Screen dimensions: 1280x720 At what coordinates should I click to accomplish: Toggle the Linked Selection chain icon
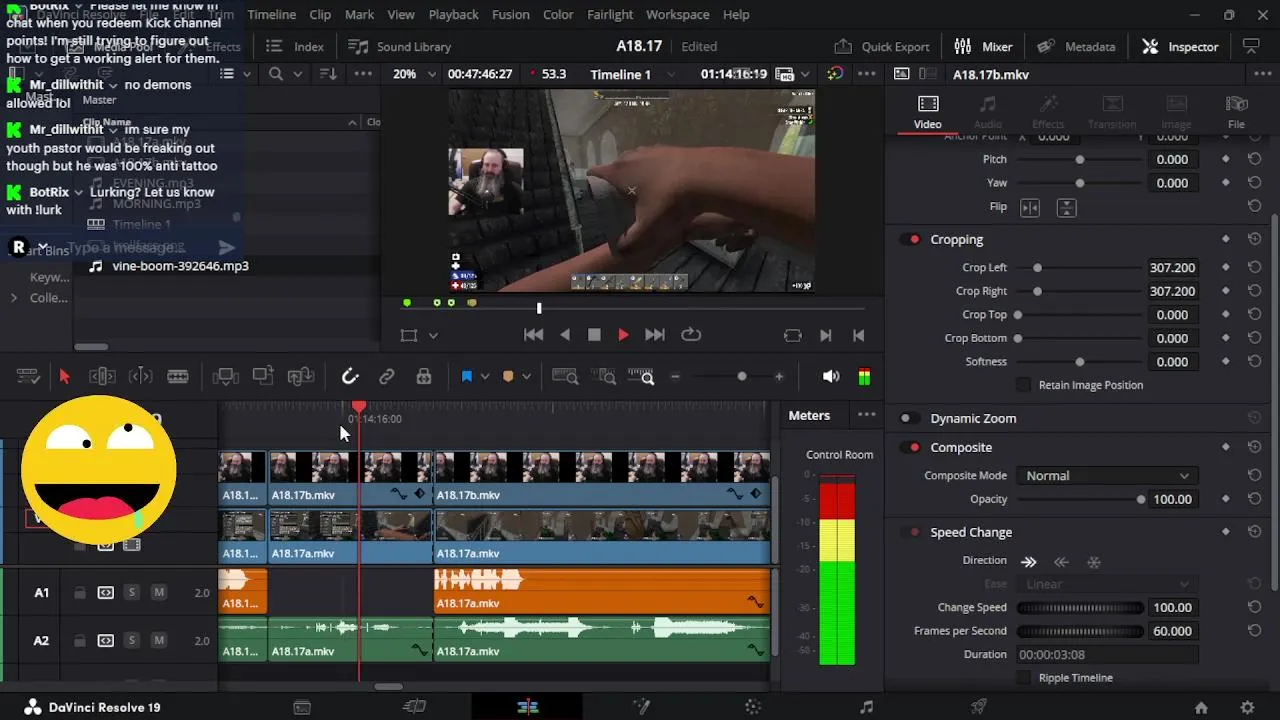click(387, 377)
